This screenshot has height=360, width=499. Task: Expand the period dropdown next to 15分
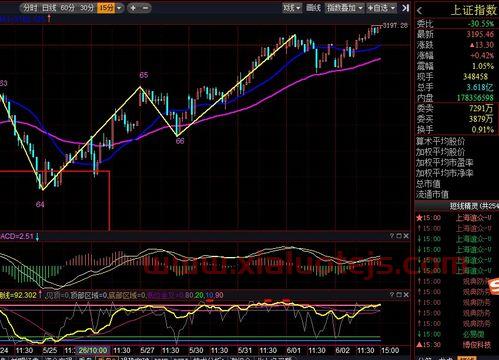pyautogui.click(x=120, y=8)
